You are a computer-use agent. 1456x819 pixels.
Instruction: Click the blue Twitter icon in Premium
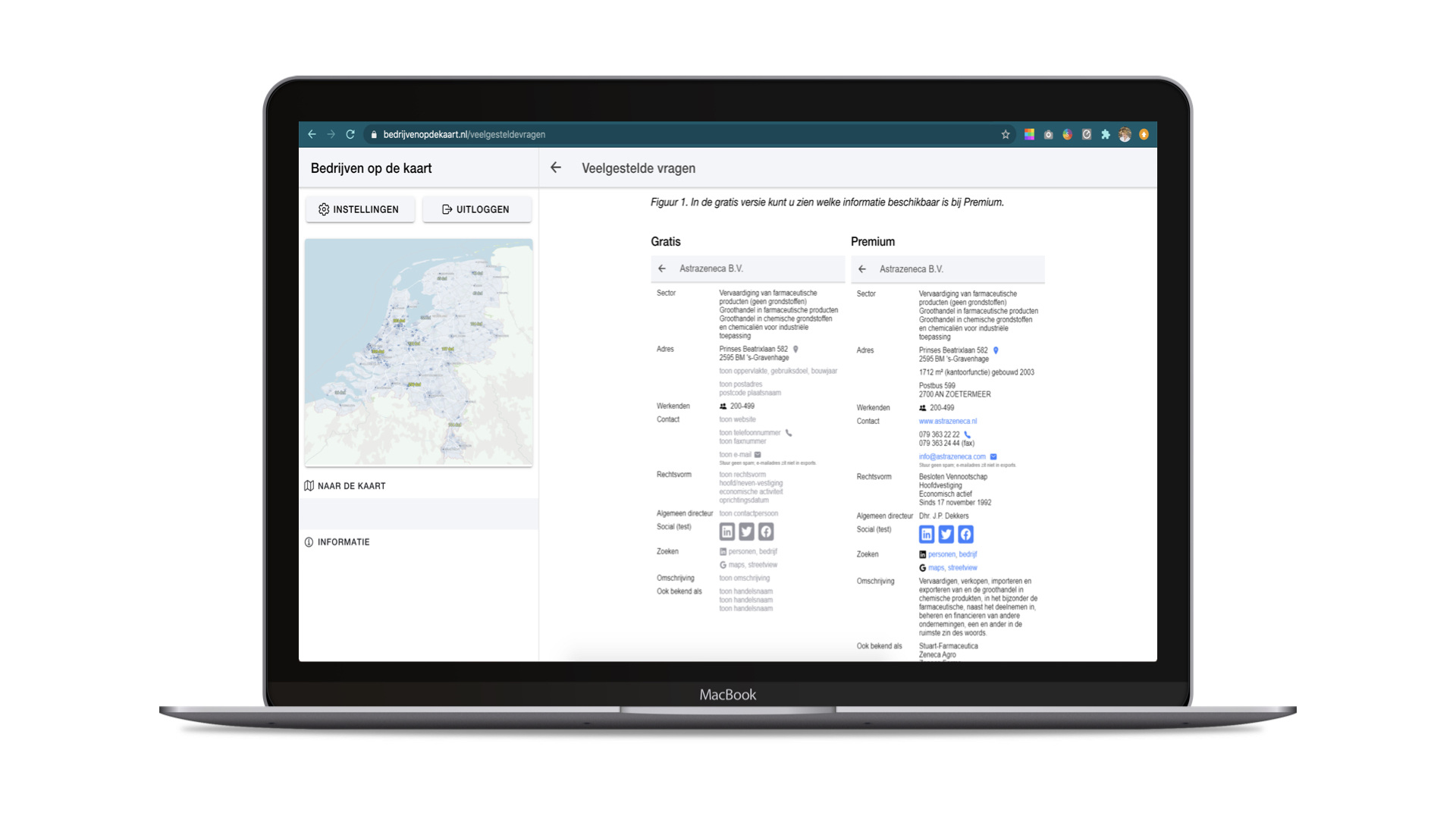(946, 535)
